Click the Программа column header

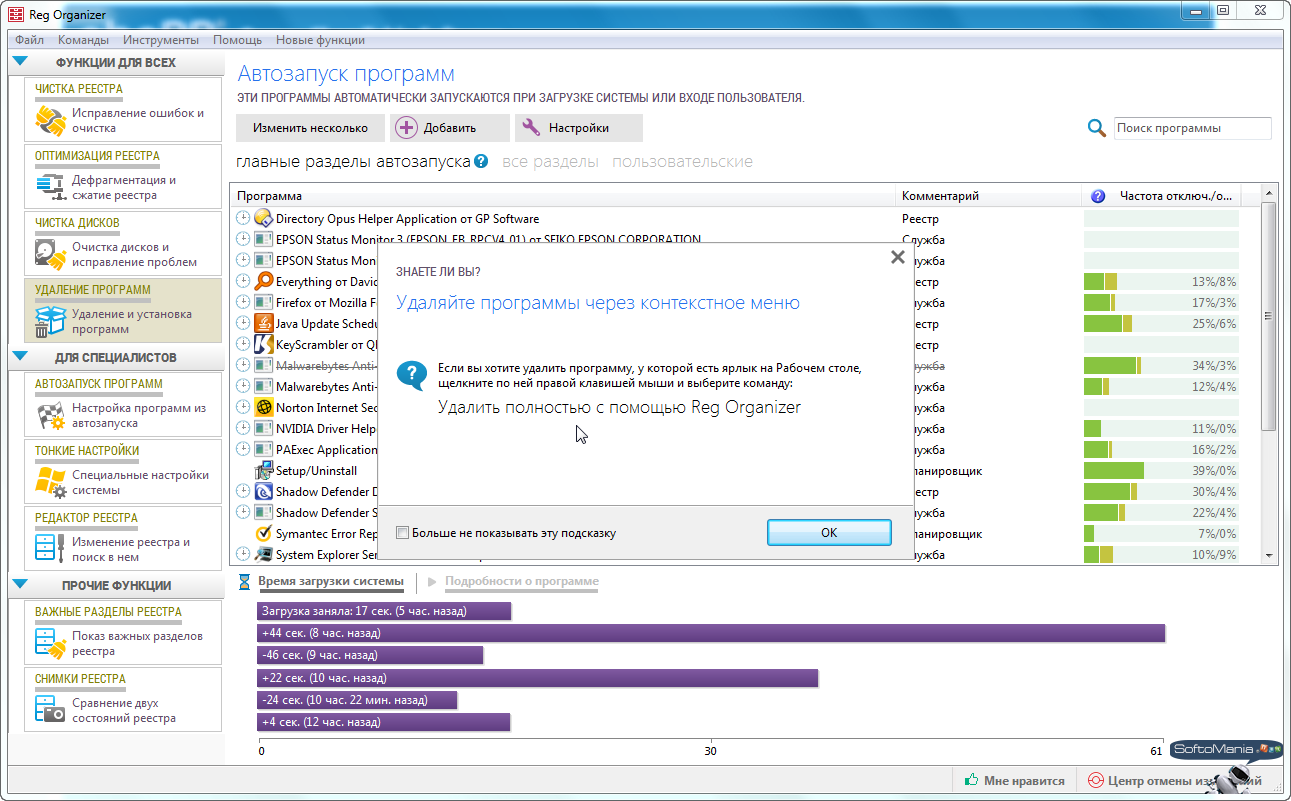click(x=563, y=196)
